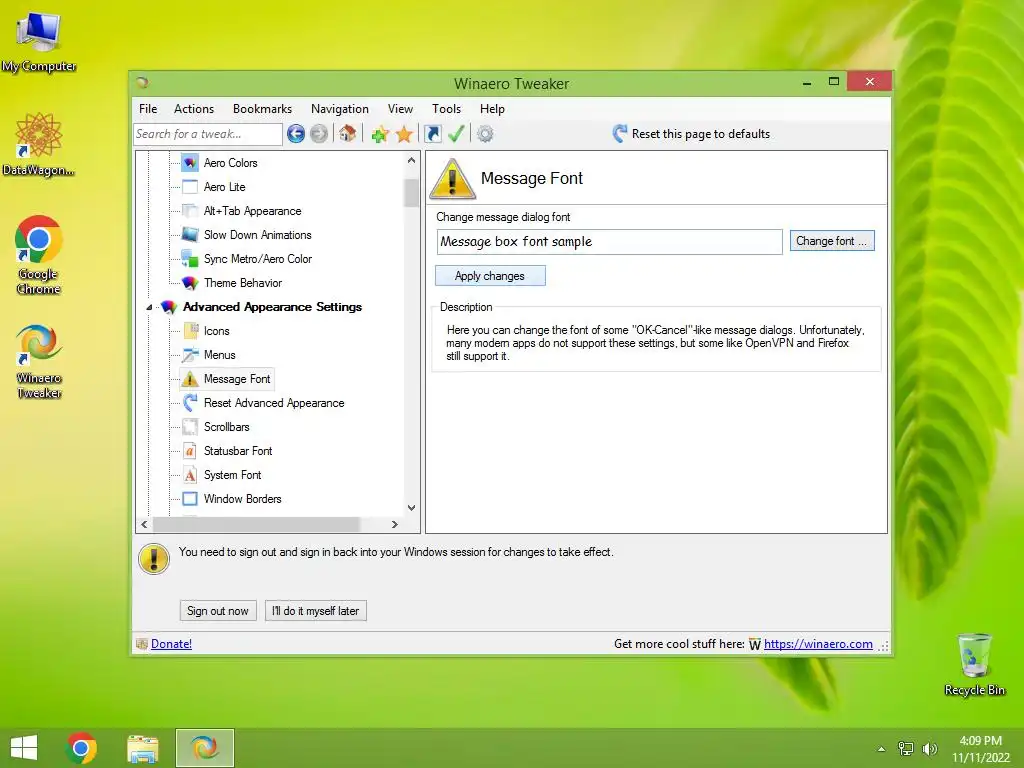
Task: Open the Actions menu
Action: pyautogui.click(x=194, y=109)
